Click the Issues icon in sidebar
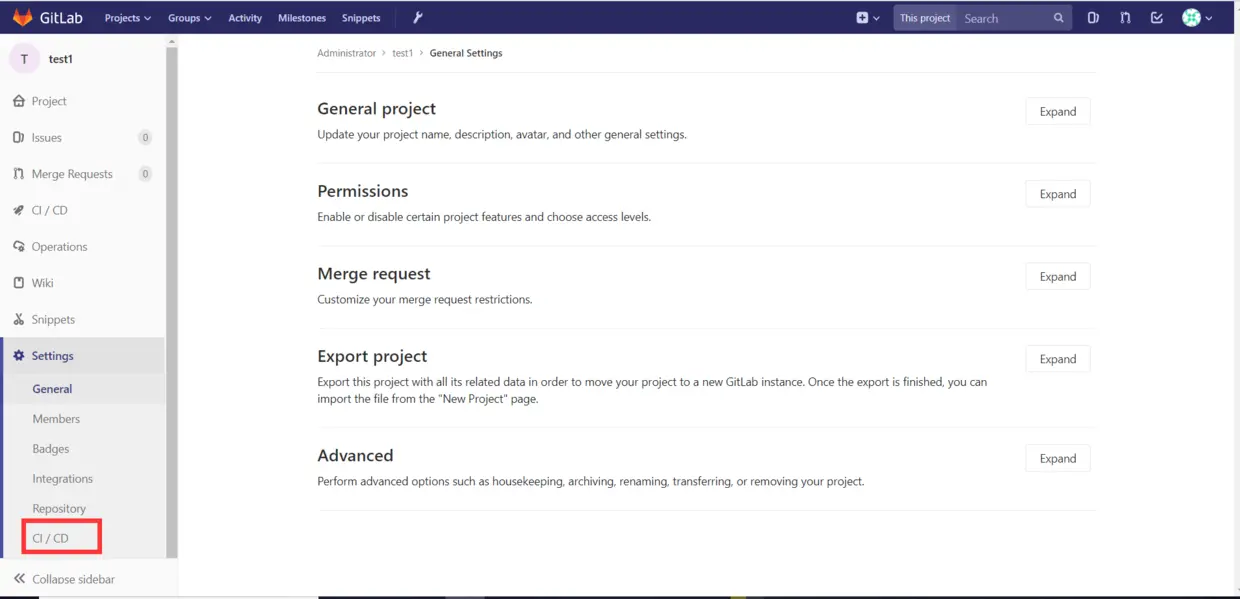 point(19,137)
